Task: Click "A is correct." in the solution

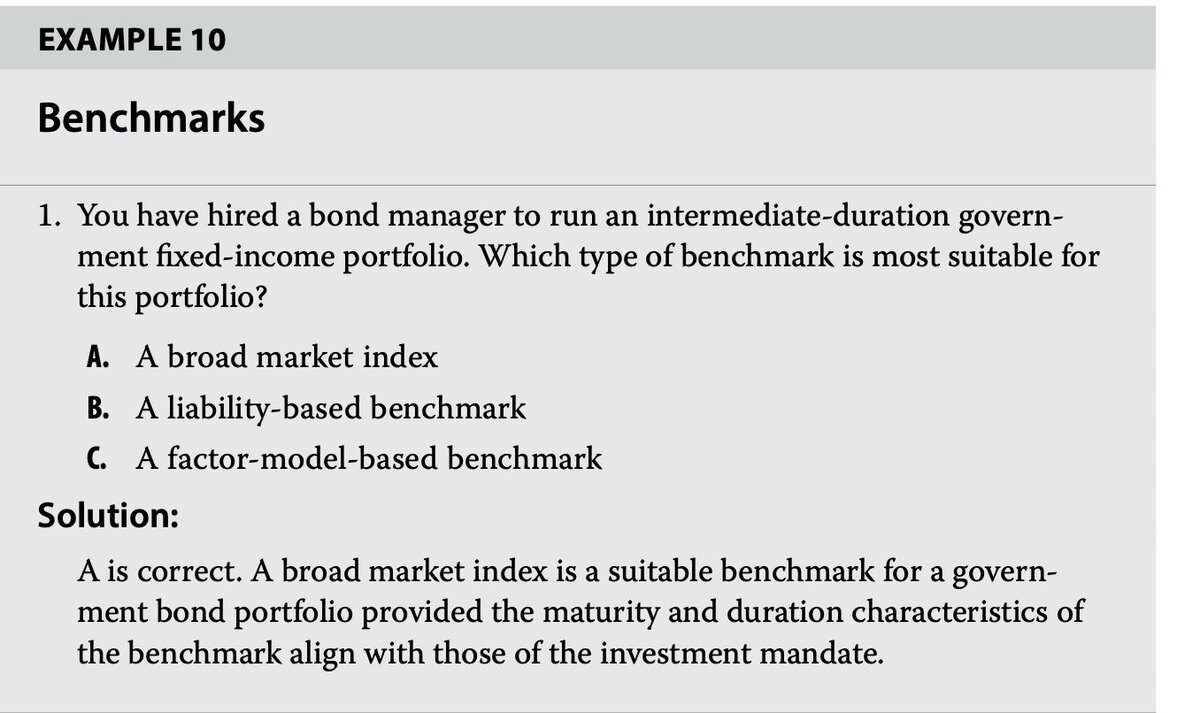Action: (161, 572)
